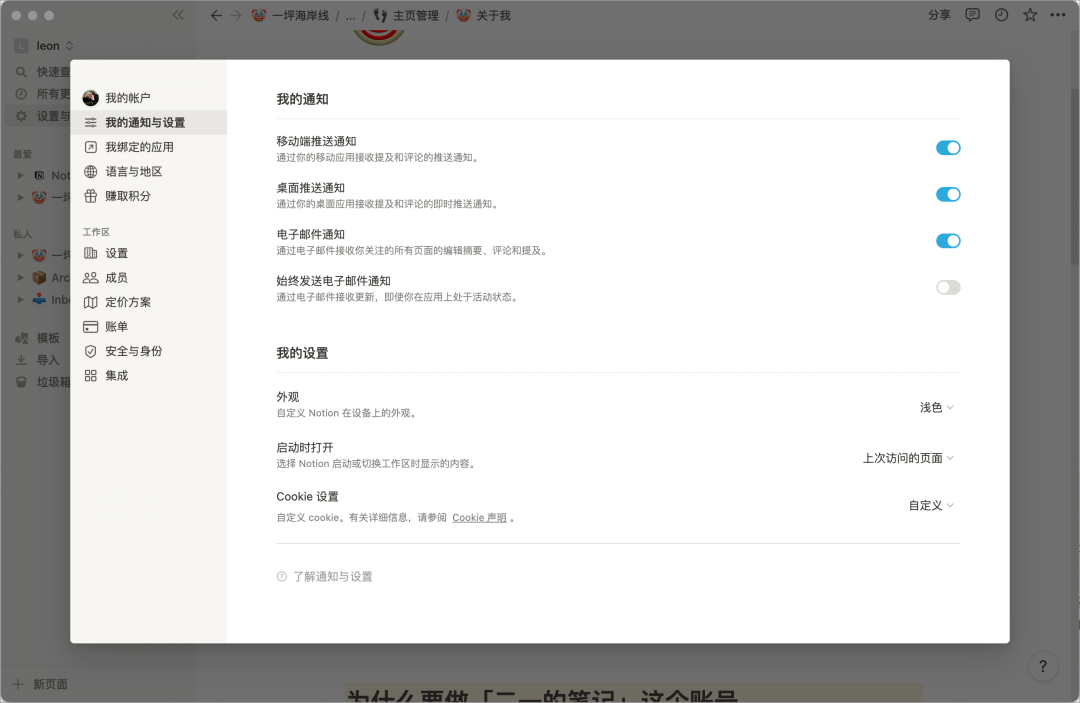Select 我的通知与设置 in settings sidebar
This screenshot has height=703, width=1080.
click(149, 123)
